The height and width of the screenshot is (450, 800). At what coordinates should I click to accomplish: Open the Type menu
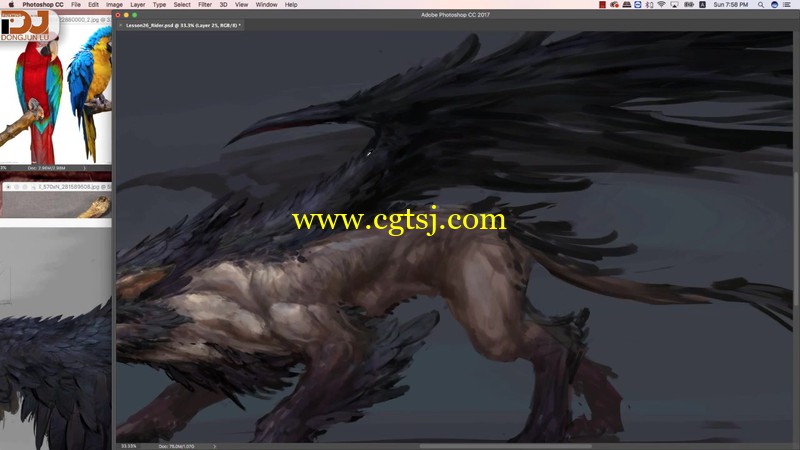pos(159,5)
